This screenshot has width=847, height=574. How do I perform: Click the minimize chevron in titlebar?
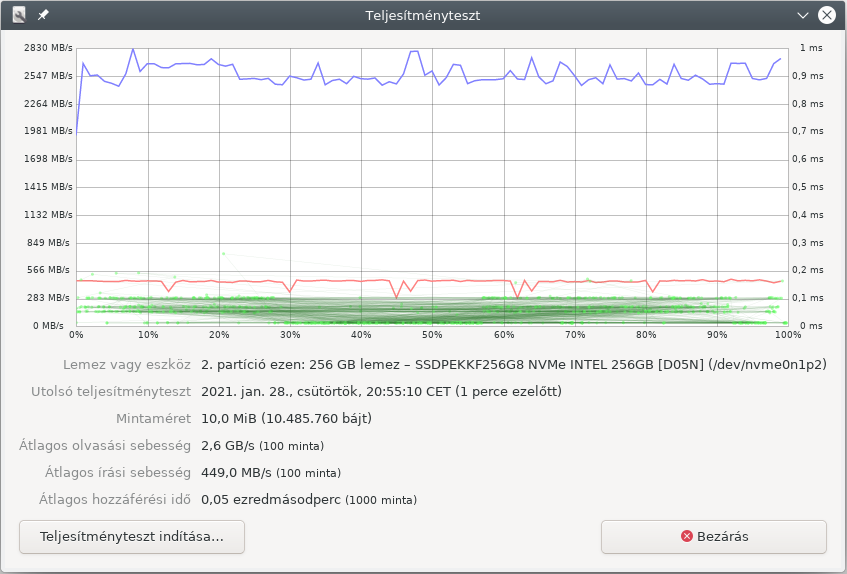pyautogui.click(x=803, y=15)
